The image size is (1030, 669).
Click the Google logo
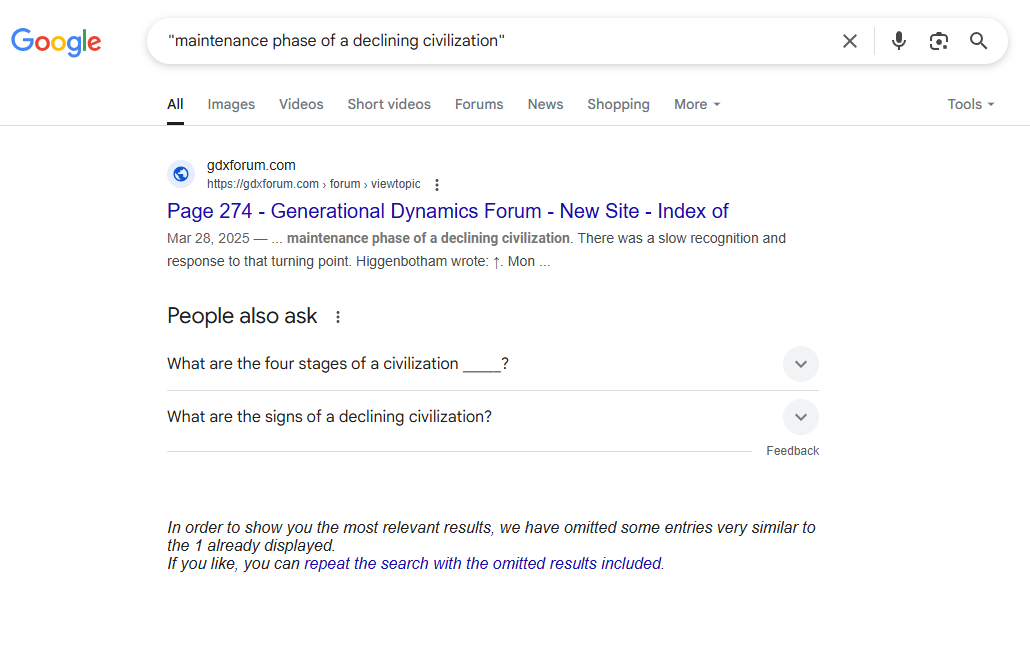click(56, 42)
